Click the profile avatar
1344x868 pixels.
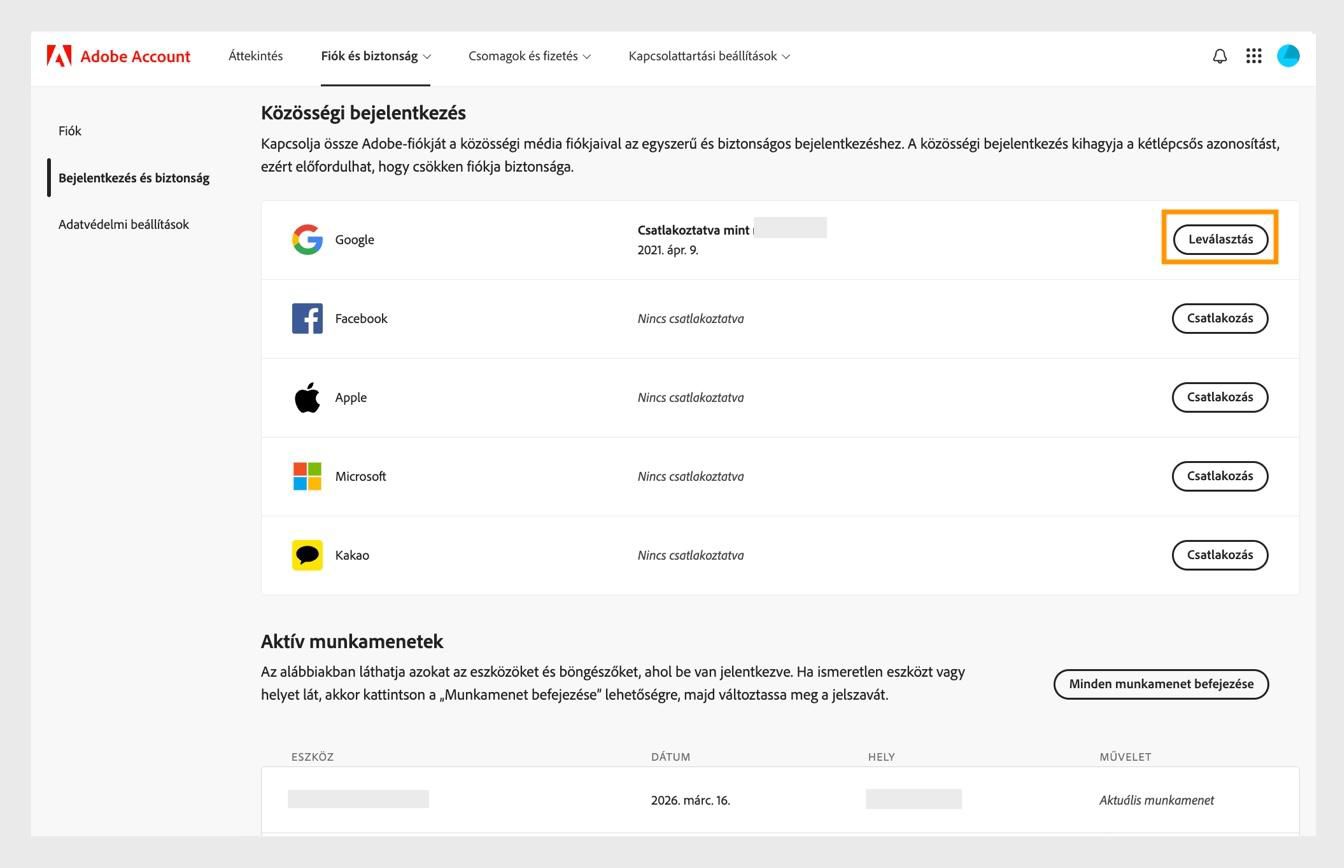coord(1288,56)
